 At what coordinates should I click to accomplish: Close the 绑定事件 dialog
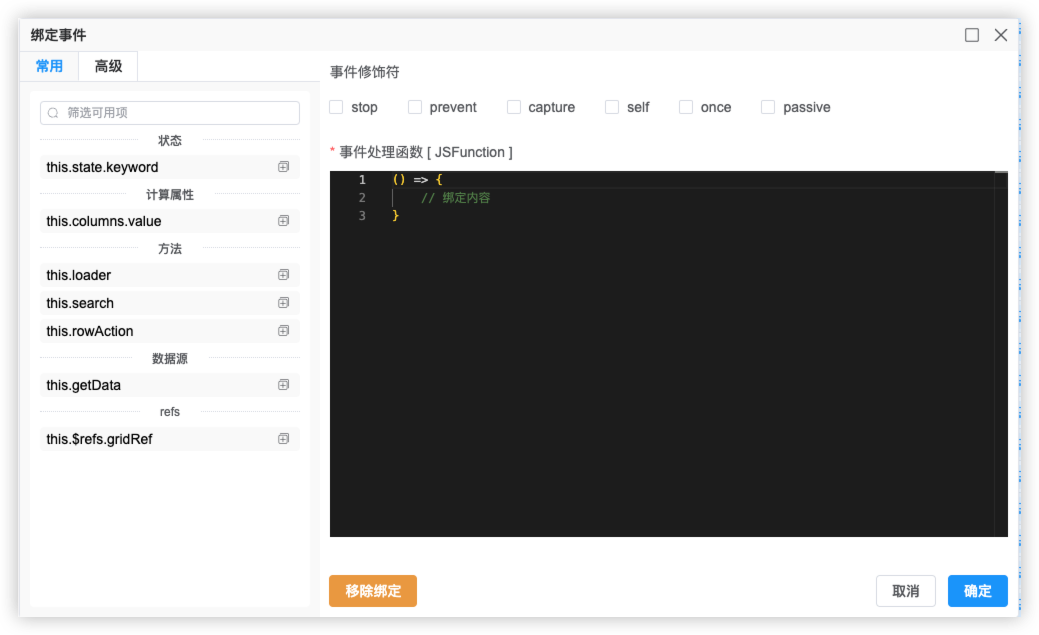tap(1001, 35)
